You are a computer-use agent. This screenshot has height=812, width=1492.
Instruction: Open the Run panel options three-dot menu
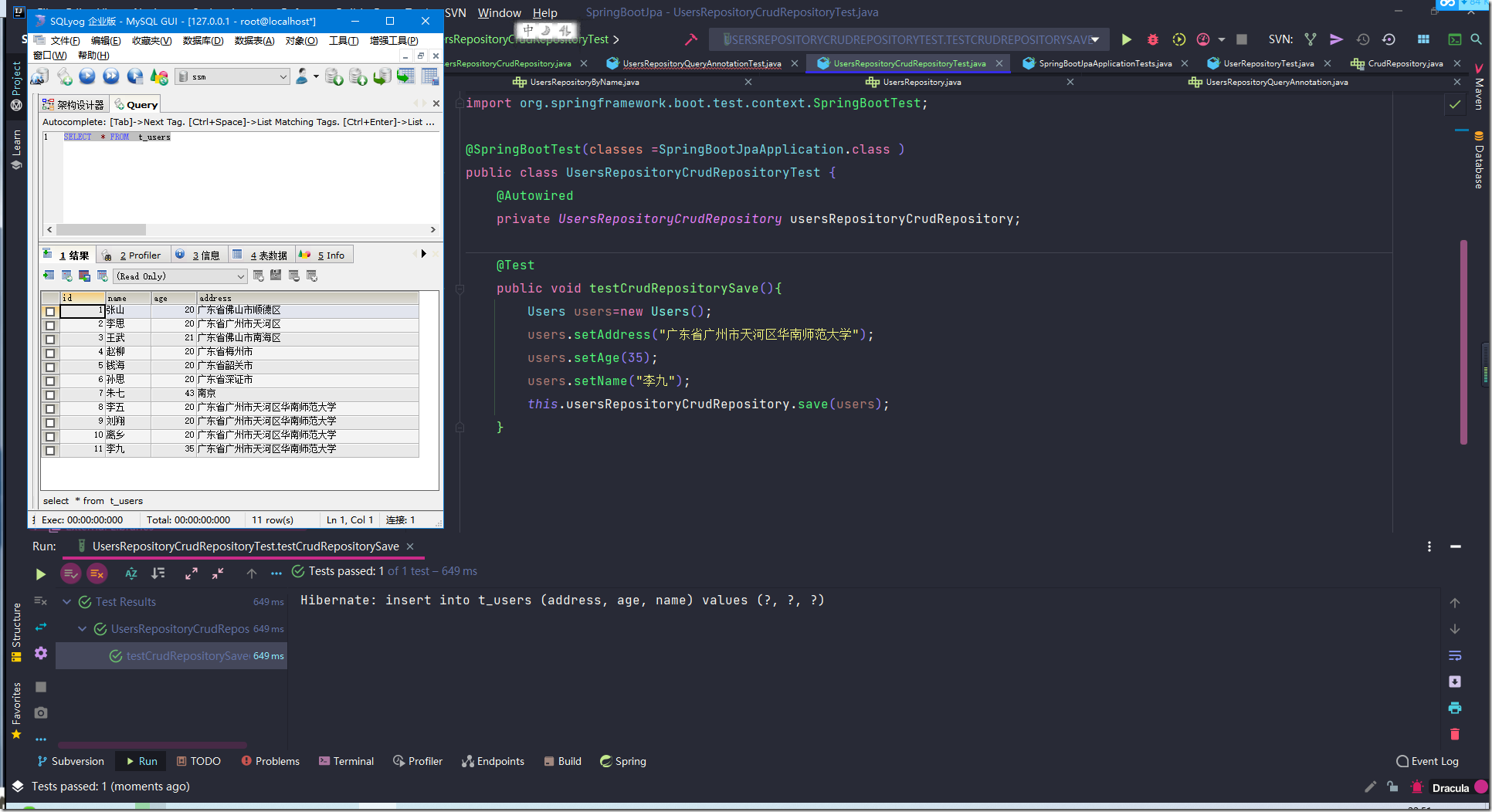point(1429,546)
